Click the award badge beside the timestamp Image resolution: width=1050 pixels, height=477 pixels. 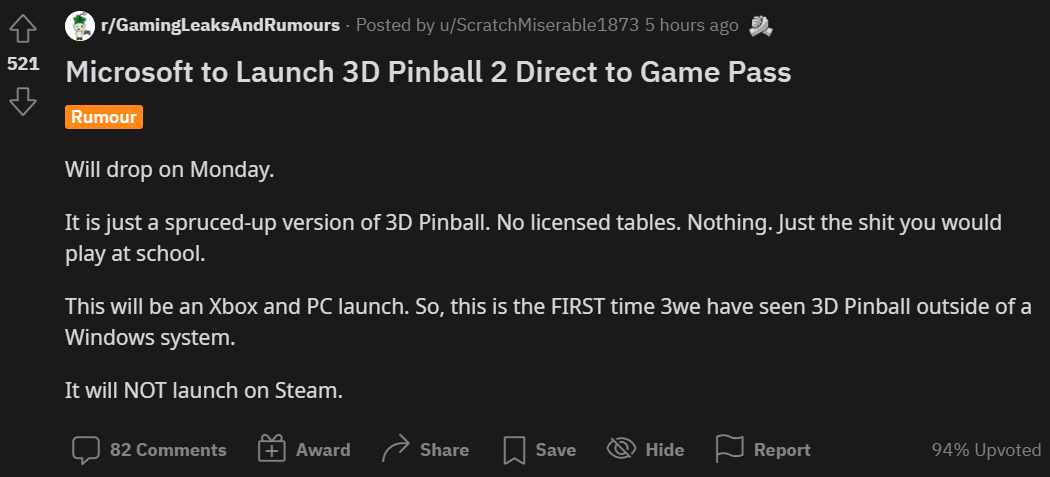[x=760, y=26]
